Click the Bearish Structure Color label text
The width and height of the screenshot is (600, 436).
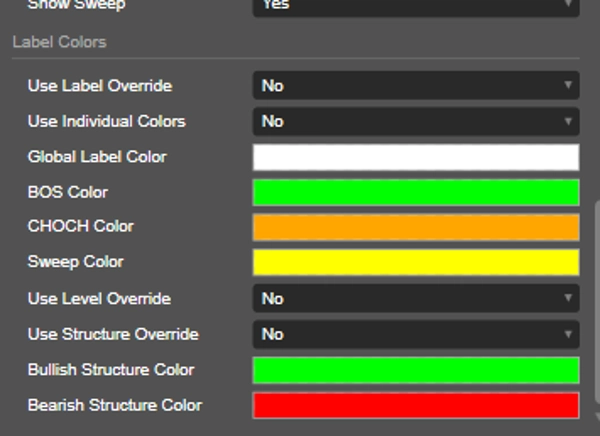(x=115, y=405)
